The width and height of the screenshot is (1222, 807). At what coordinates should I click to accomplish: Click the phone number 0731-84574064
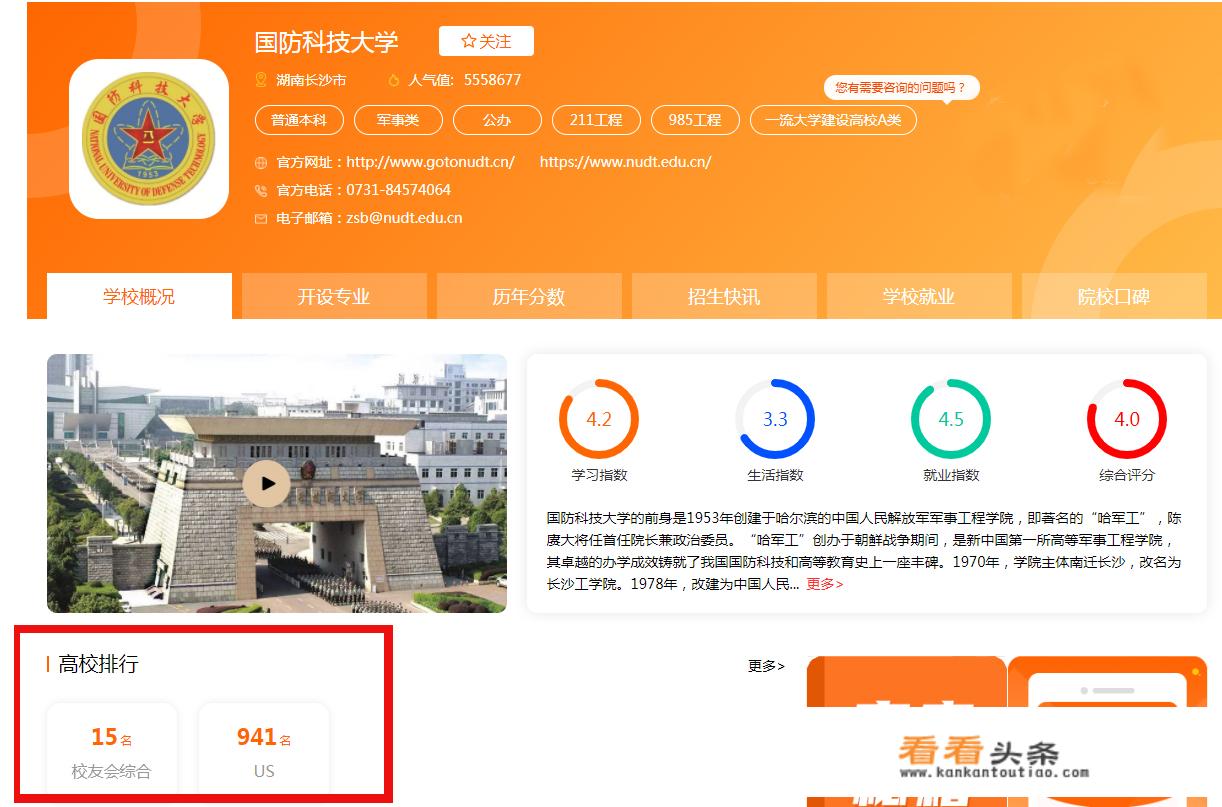coord(398,190)
